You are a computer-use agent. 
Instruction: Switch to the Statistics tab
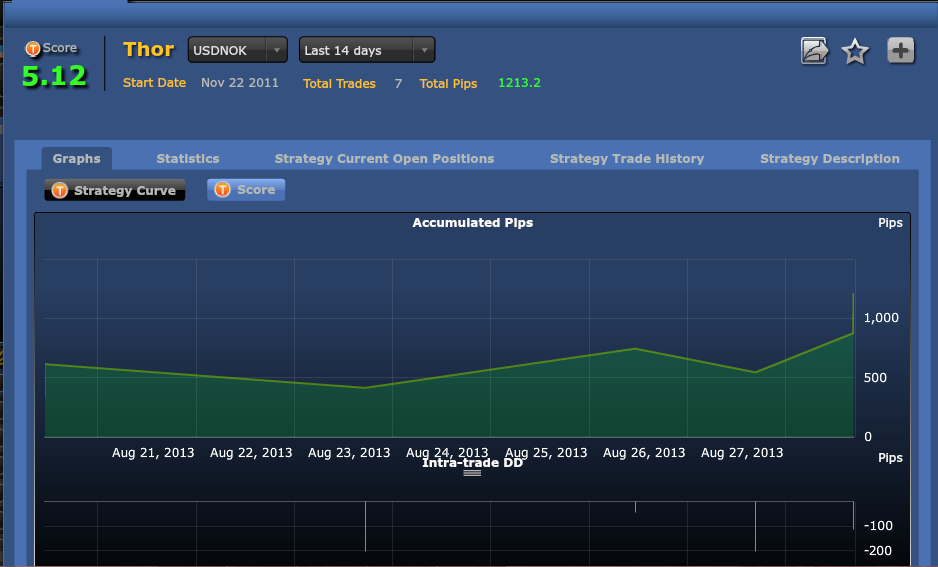tap(188, 158)
